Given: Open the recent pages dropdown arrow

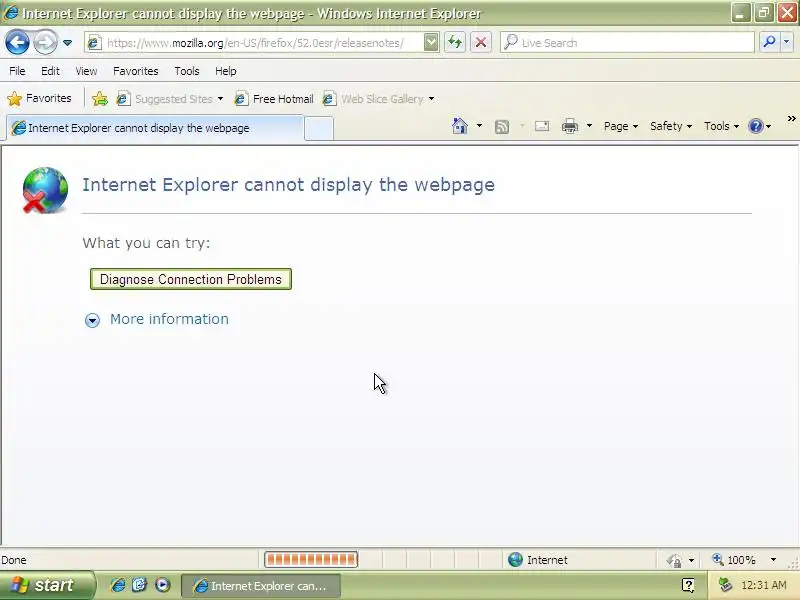Looking at the screenshot, I should [x=67, y=43].
